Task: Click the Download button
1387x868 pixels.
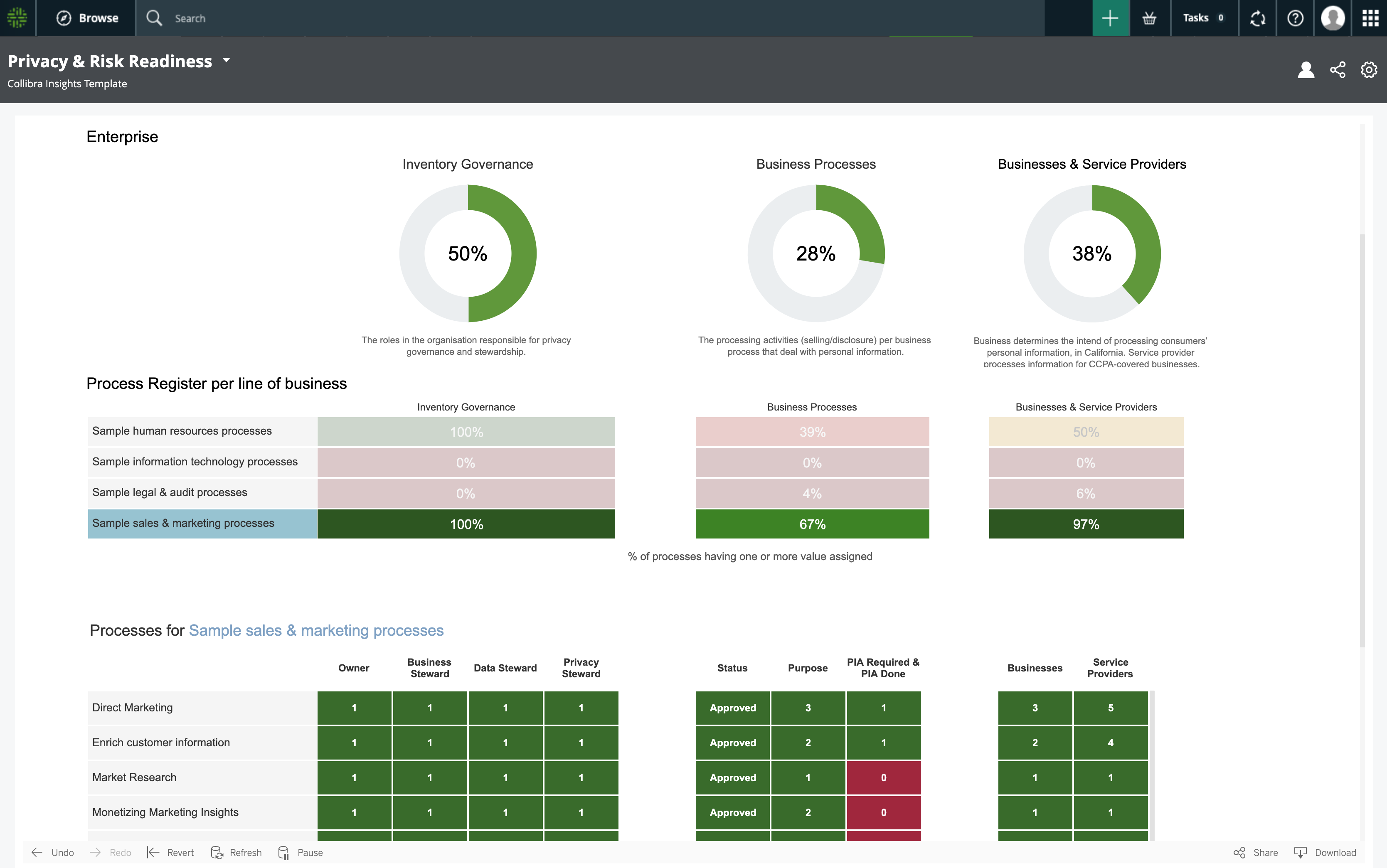Action: (1325, 853)
